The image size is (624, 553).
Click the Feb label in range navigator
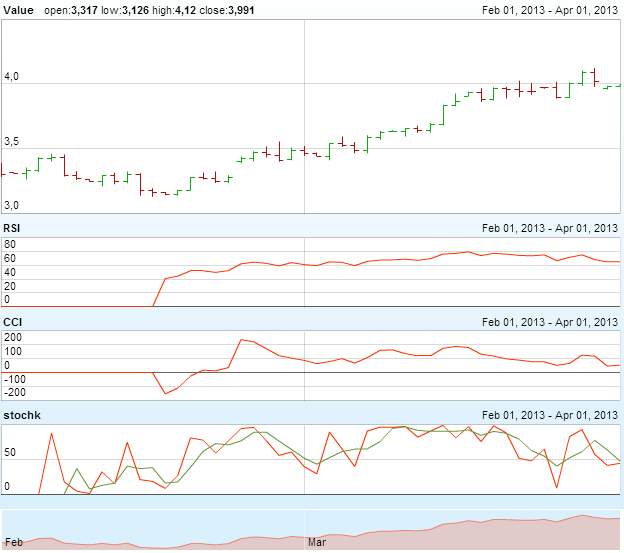(14, 542)
